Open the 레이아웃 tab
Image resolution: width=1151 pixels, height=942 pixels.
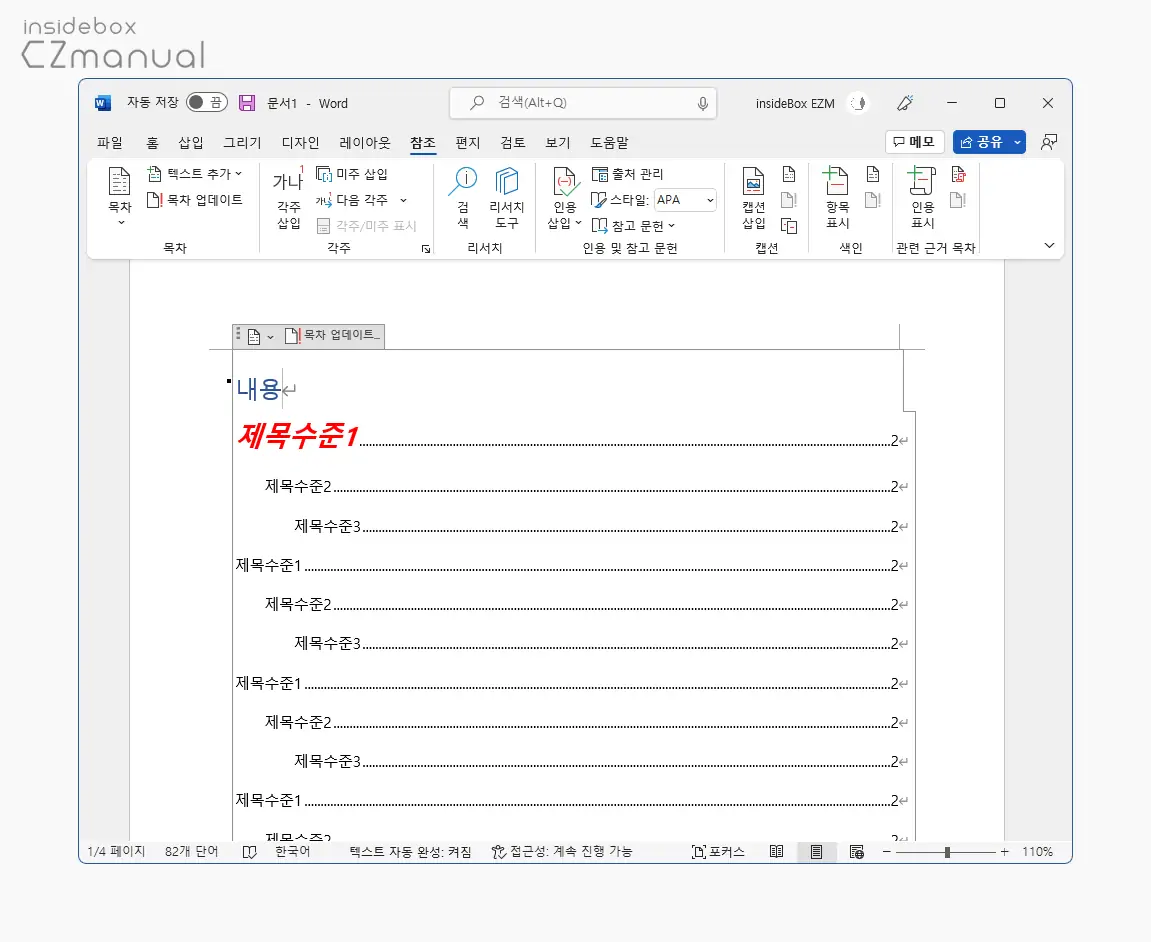click(x=365, y=142)
